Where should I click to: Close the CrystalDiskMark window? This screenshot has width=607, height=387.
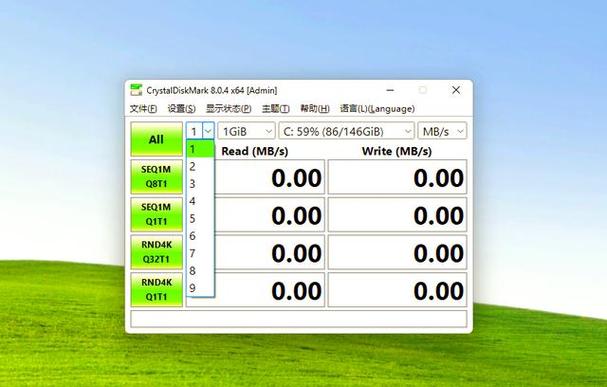tap(456, 90)
